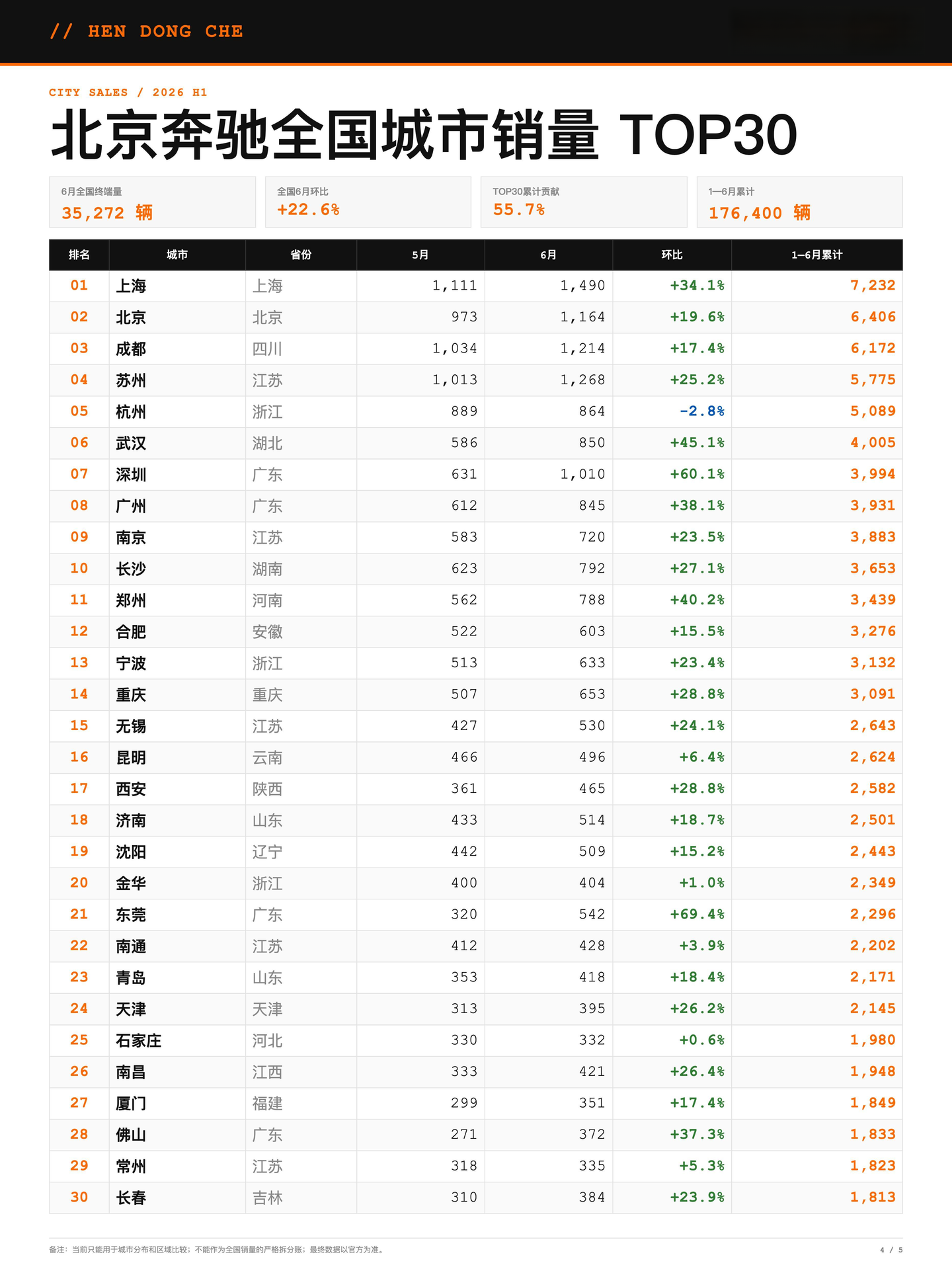The width and height of the screenshot is (952, 1273).
Task: Select the CITY SALES / 2026 H1 label
Action: 128,93
